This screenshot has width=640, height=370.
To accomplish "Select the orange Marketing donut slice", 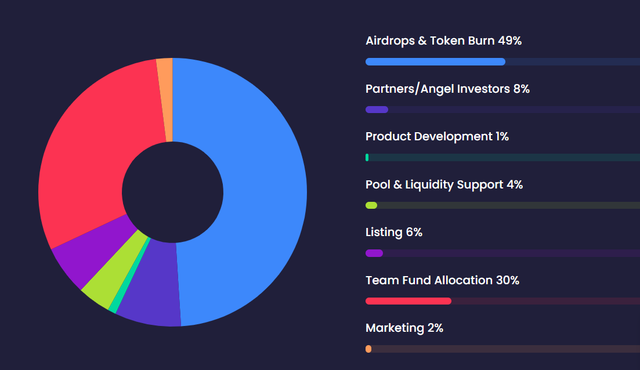I will pos(165,98).
